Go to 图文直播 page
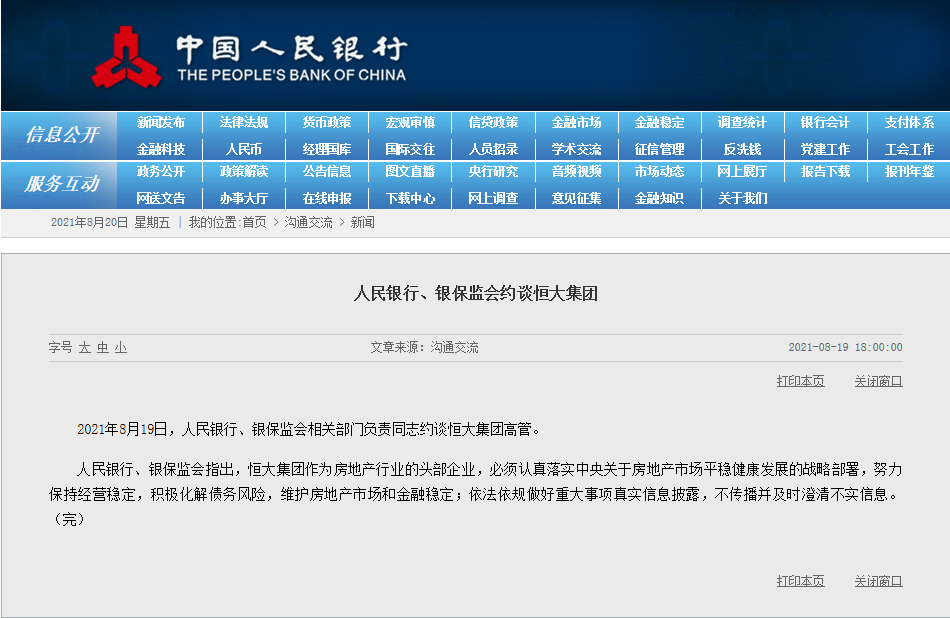This screenshot has width=950, height=618. point(410,171)
